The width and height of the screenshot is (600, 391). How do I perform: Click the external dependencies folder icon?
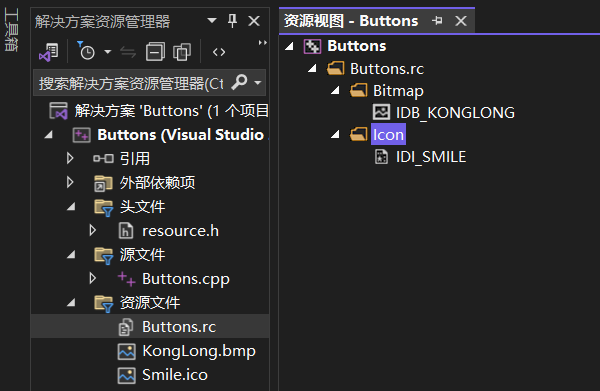coord(103,183)
